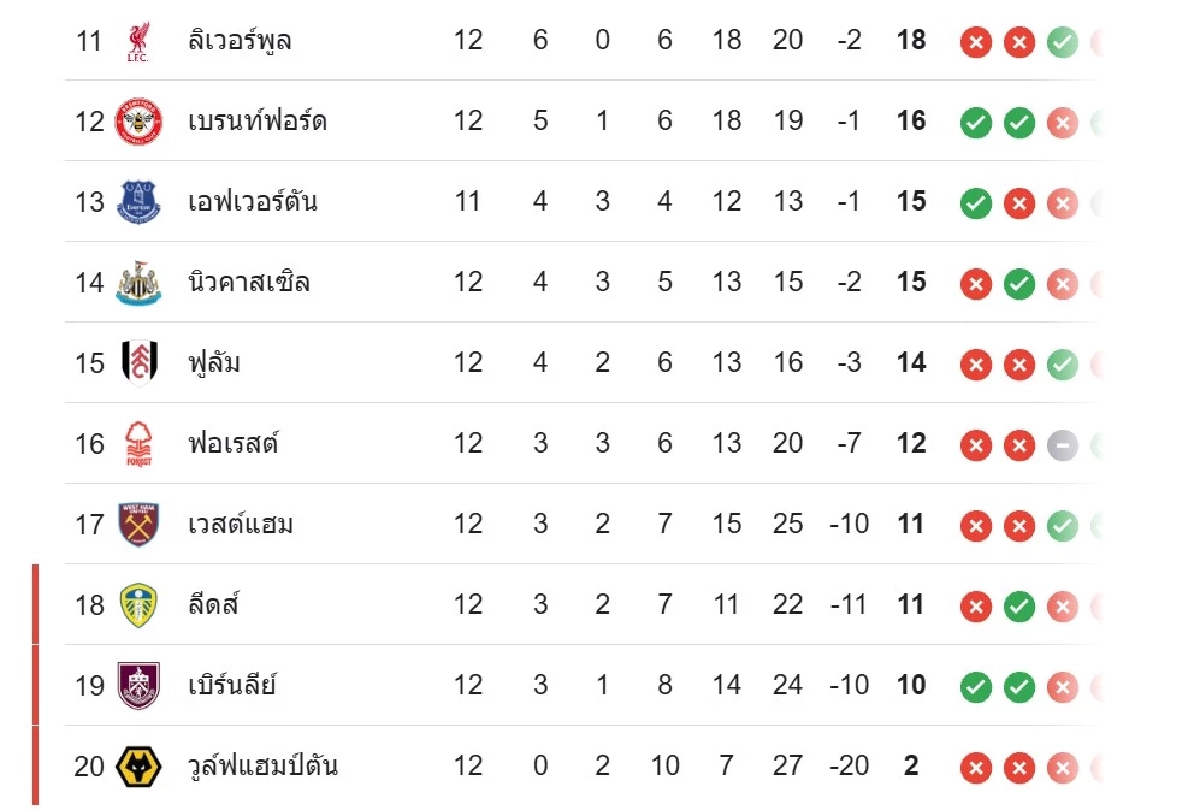The height and width of the screenshot is (810, 1200).
Task: Click the Everton club crest
Action: point(138,202)
